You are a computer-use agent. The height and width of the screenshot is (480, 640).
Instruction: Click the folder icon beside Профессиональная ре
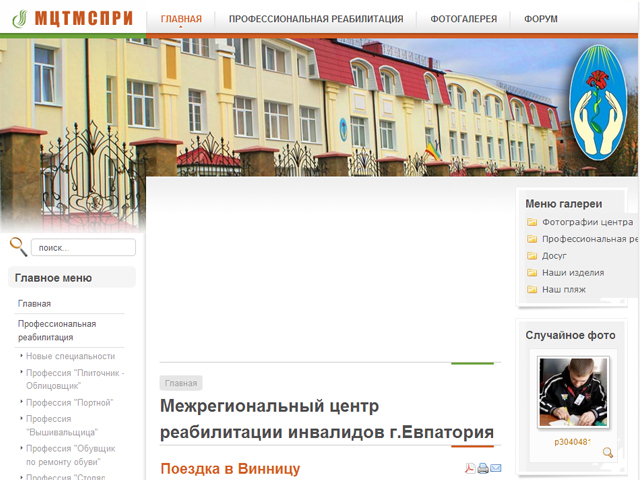tap(532, 239)
